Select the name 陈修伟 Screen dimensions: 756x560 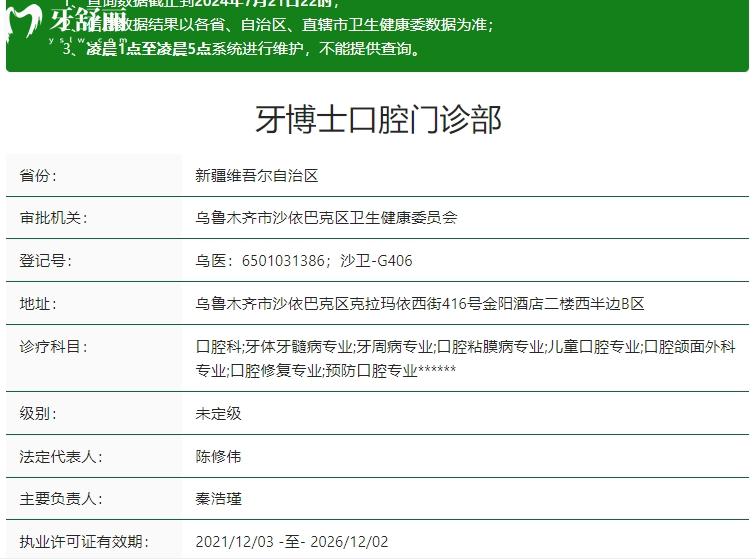pos(218,457)
